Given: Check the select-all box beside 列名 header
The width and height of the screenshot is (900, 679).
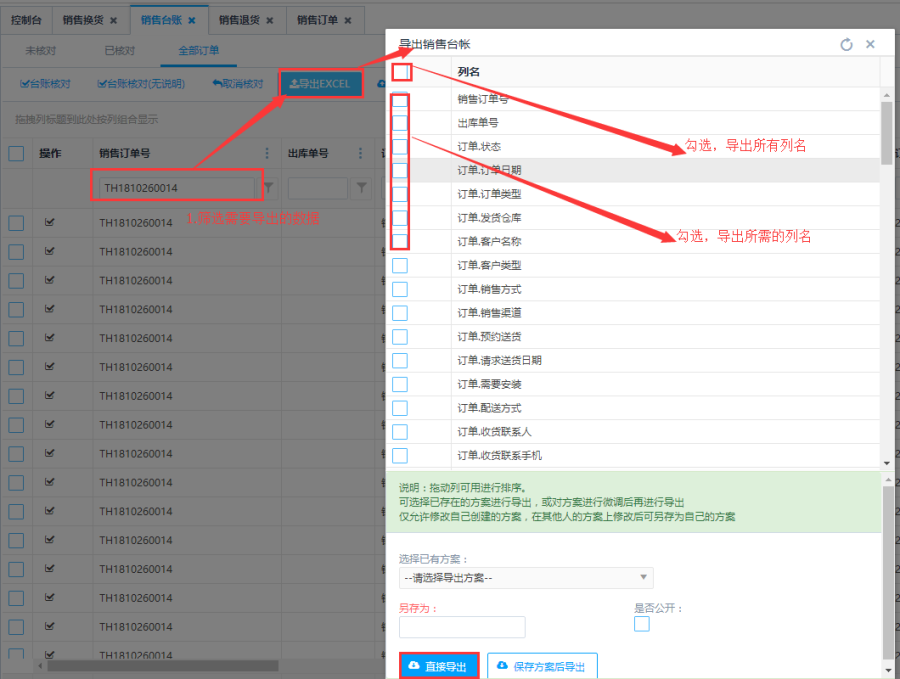Looking at the screenshot, I should (x=401, y=72).
